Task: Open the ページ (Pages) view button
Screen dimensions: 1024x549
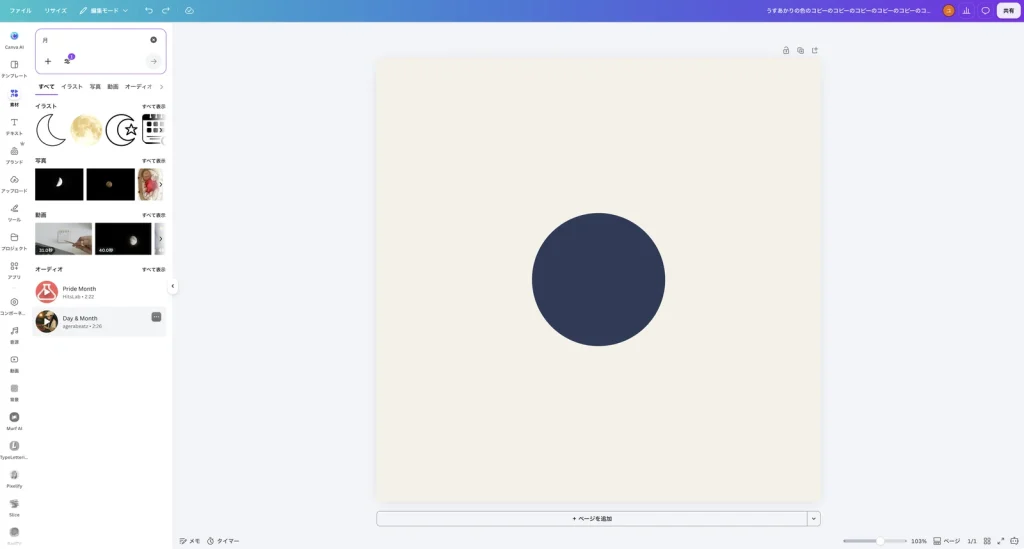Action: point(947,541)
